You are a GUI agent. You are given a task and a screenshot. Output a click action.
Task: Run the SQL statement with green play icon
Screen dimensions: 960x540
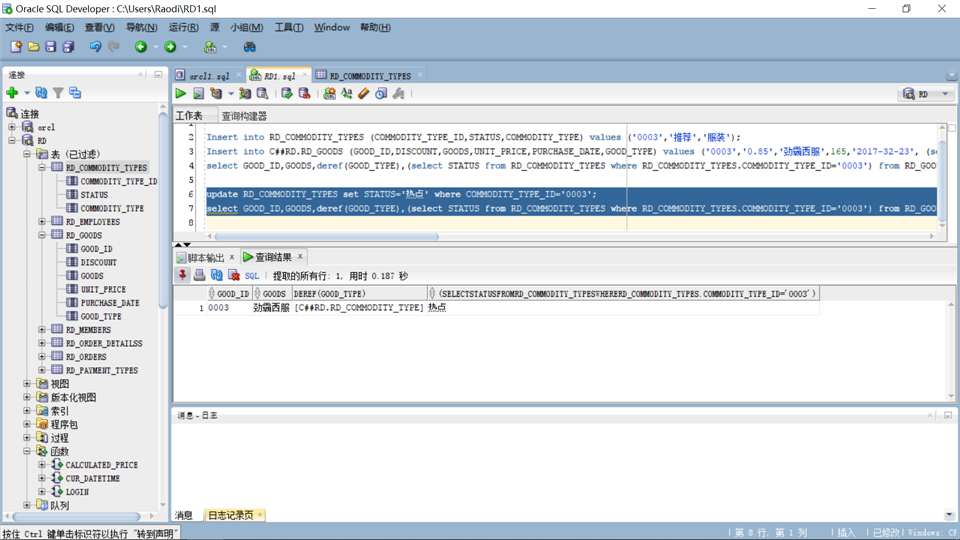[181, 94]
